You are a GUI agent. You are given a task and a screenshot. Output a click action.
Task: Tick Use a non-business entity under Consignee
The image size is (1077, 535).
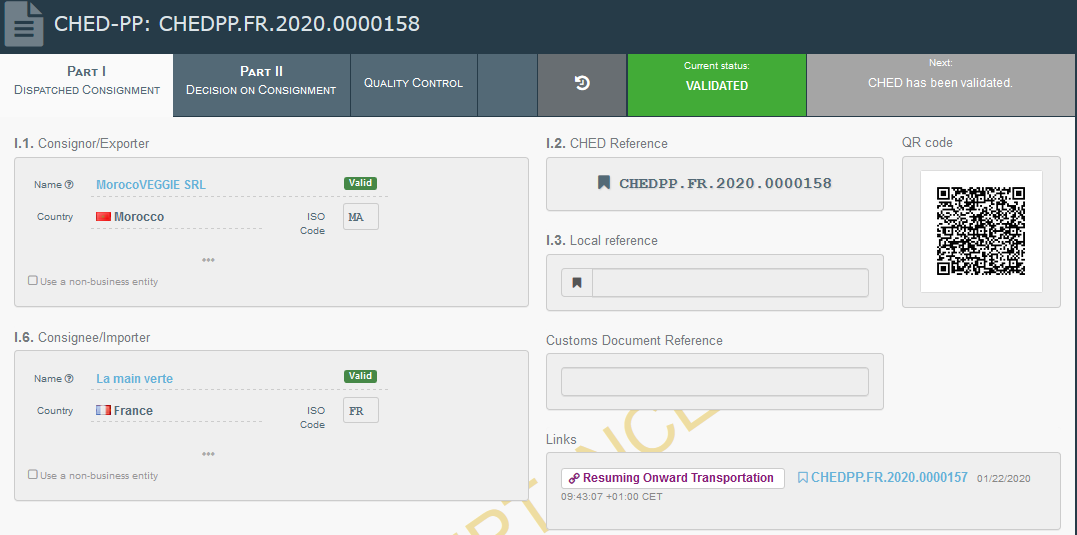[32, 475]
